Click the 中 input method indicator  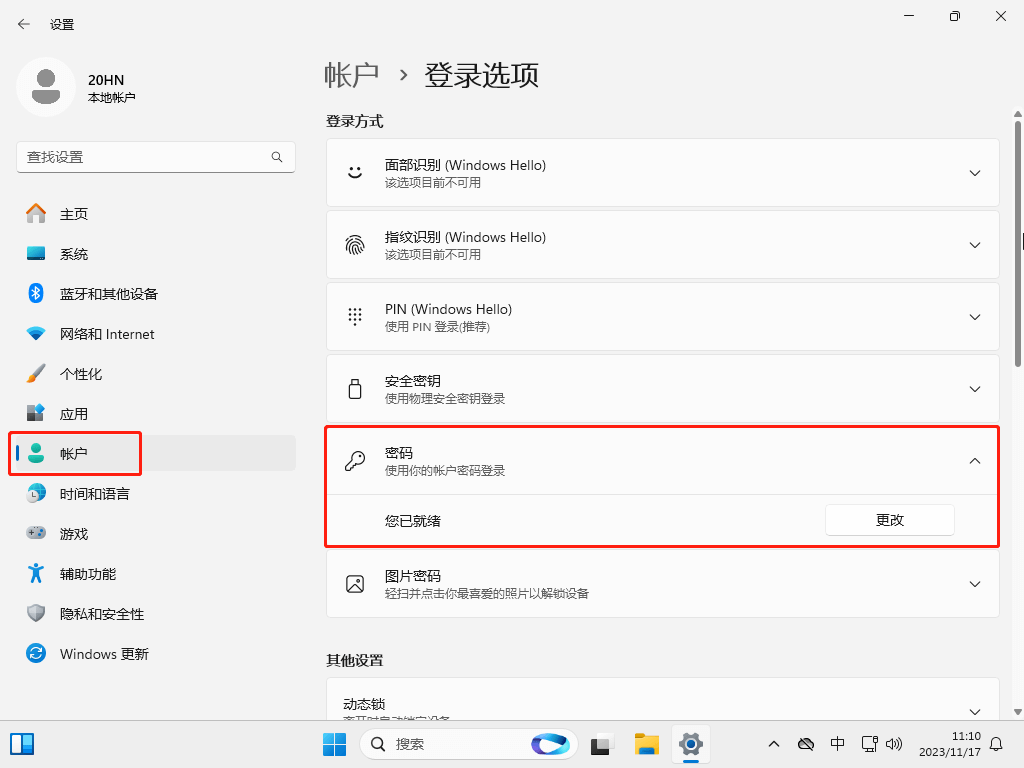(x=837, y=744)
